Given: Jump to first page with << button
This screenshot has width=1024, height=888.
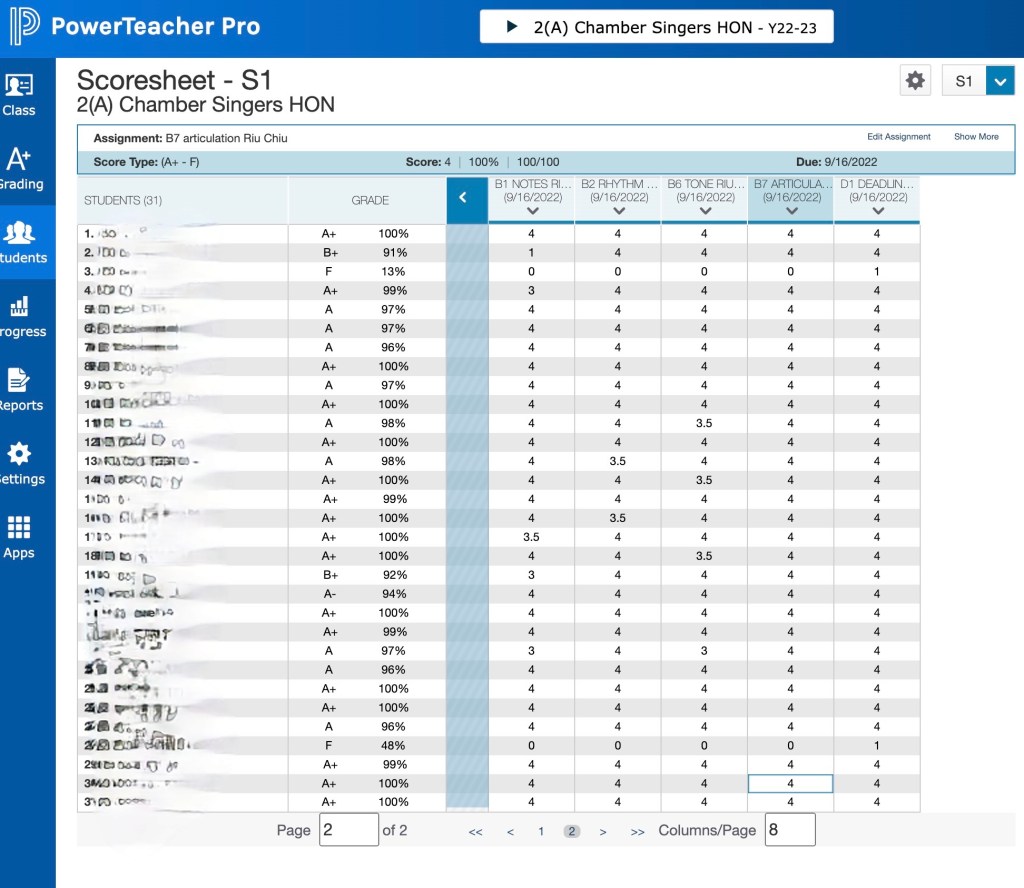Looking at the screenshot, I should 475,831.
